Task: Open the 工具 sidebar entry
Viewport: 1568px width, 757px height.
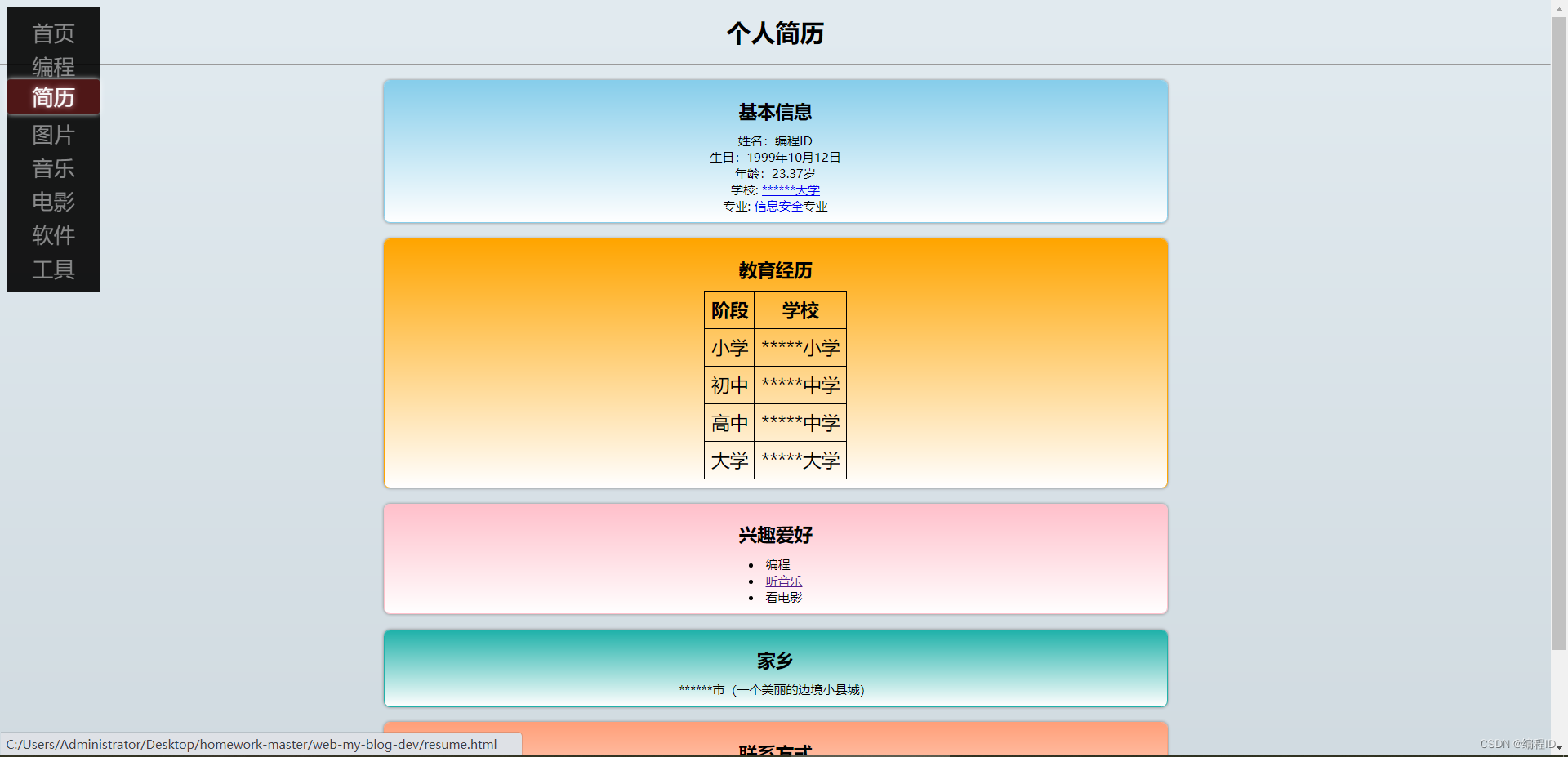Action: tap(53, 269)
